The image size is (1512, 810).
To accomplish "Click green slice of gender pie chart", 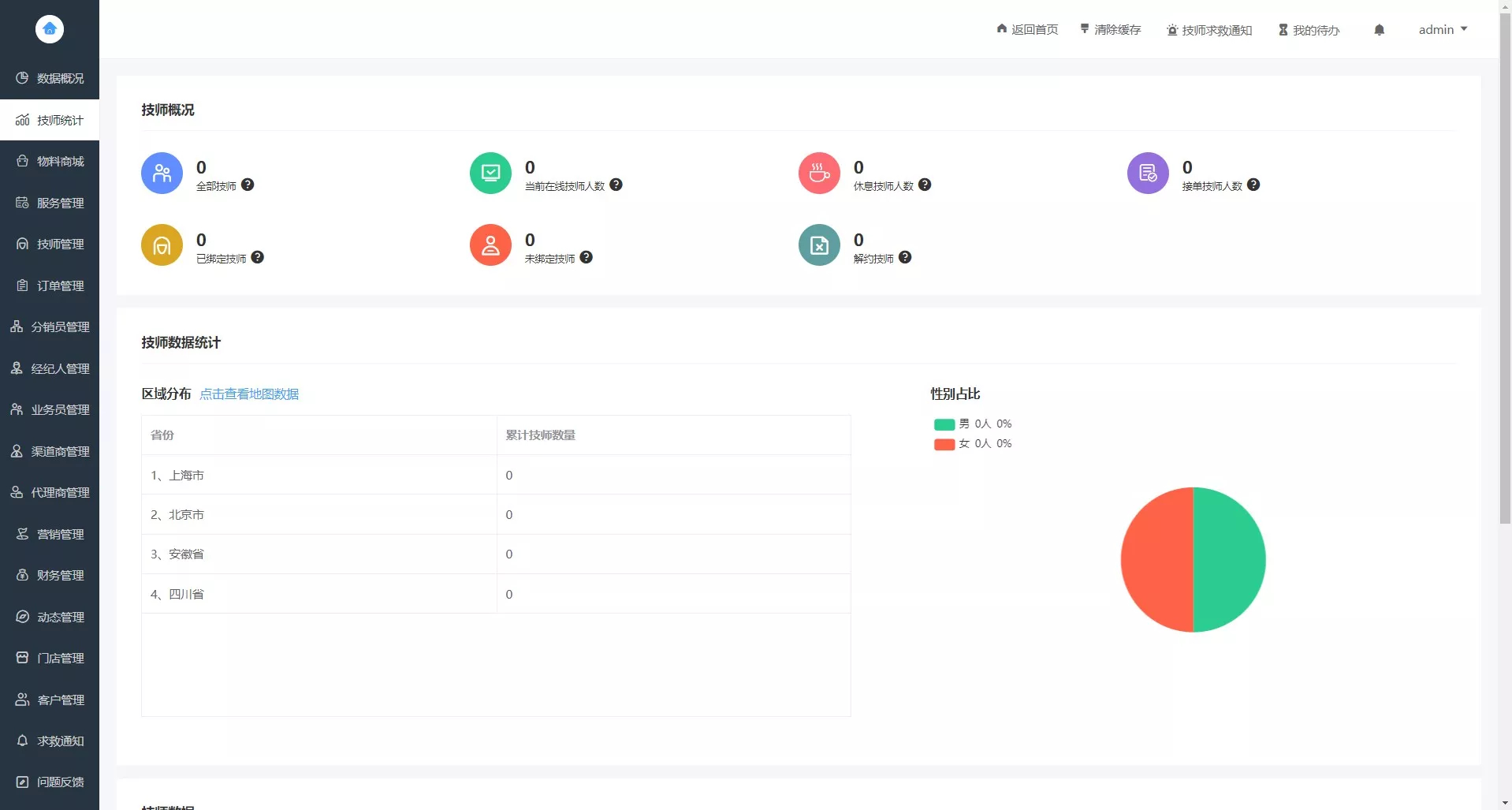I will tap(1230, 560).
